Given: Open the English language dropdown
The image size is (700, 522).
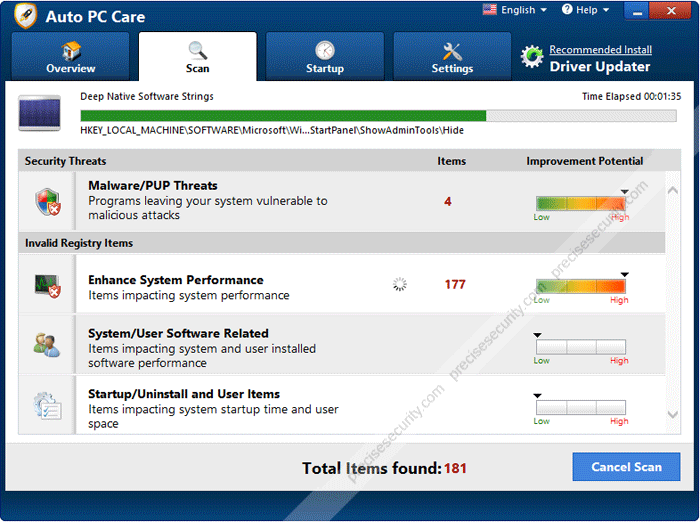Looking at the screenshot, I should click(515, 9).
